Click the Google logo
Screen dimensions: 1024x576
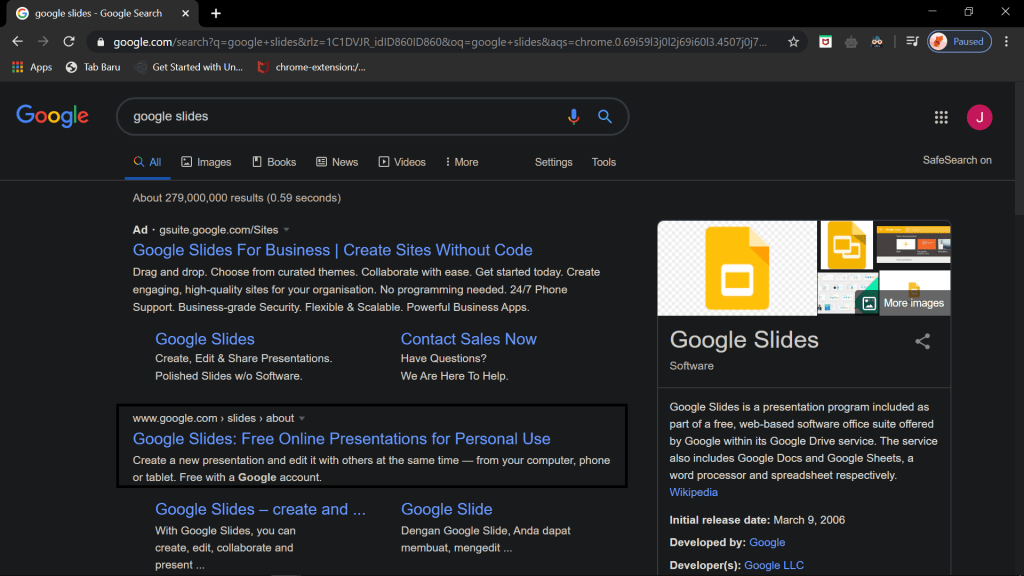pos(53,116)
